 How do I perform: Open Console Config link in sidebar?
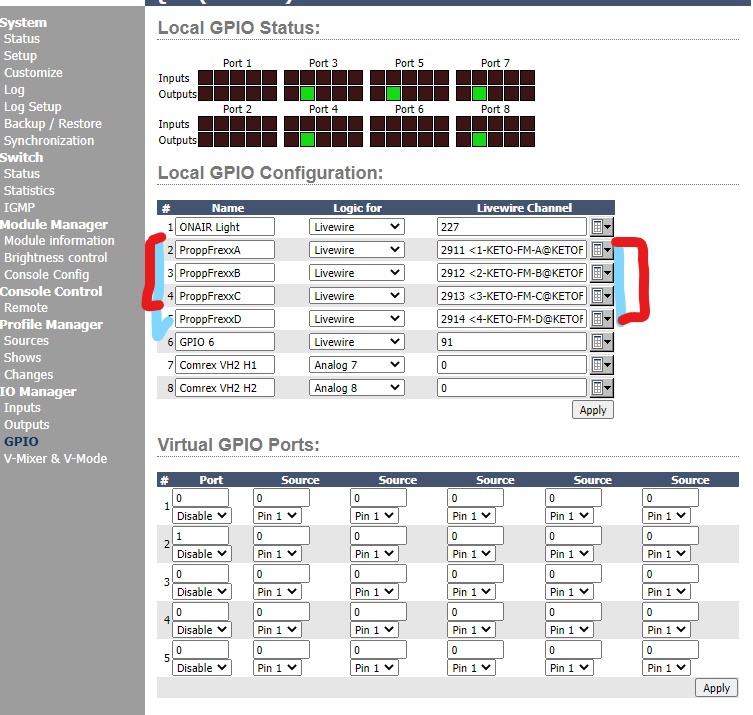46,275
